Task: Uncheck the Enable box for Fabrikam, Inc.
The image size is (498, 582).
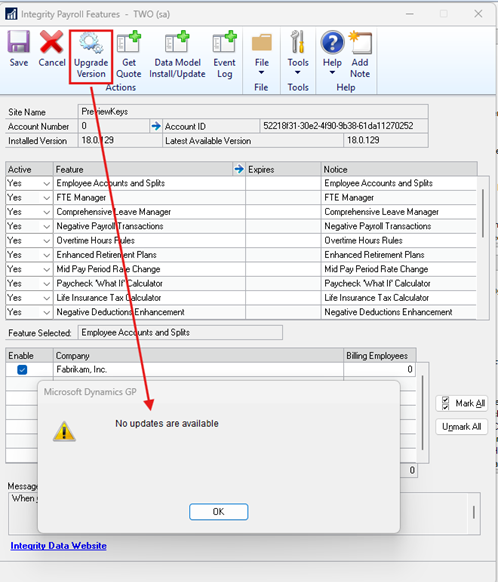Action: point(22,370)
